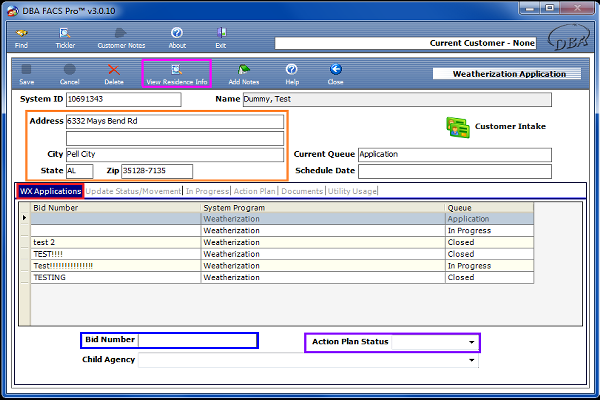Click the empty second address line field
Image resolution: width=600 pixels, height=400 pixels.
[x=175, y=138]
